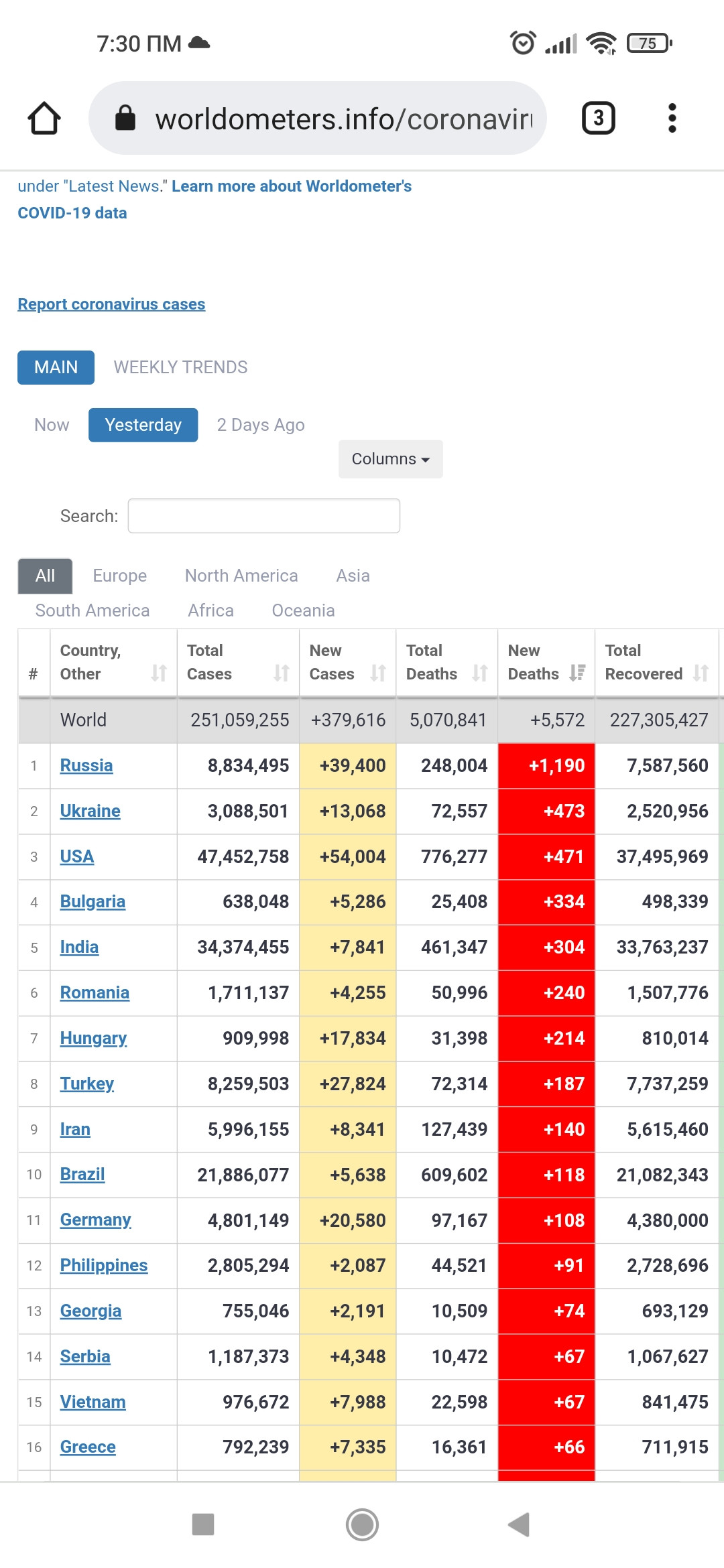Open the Bulgaria country link
This screenshot has width=724, height=1568.
point(93,901)
